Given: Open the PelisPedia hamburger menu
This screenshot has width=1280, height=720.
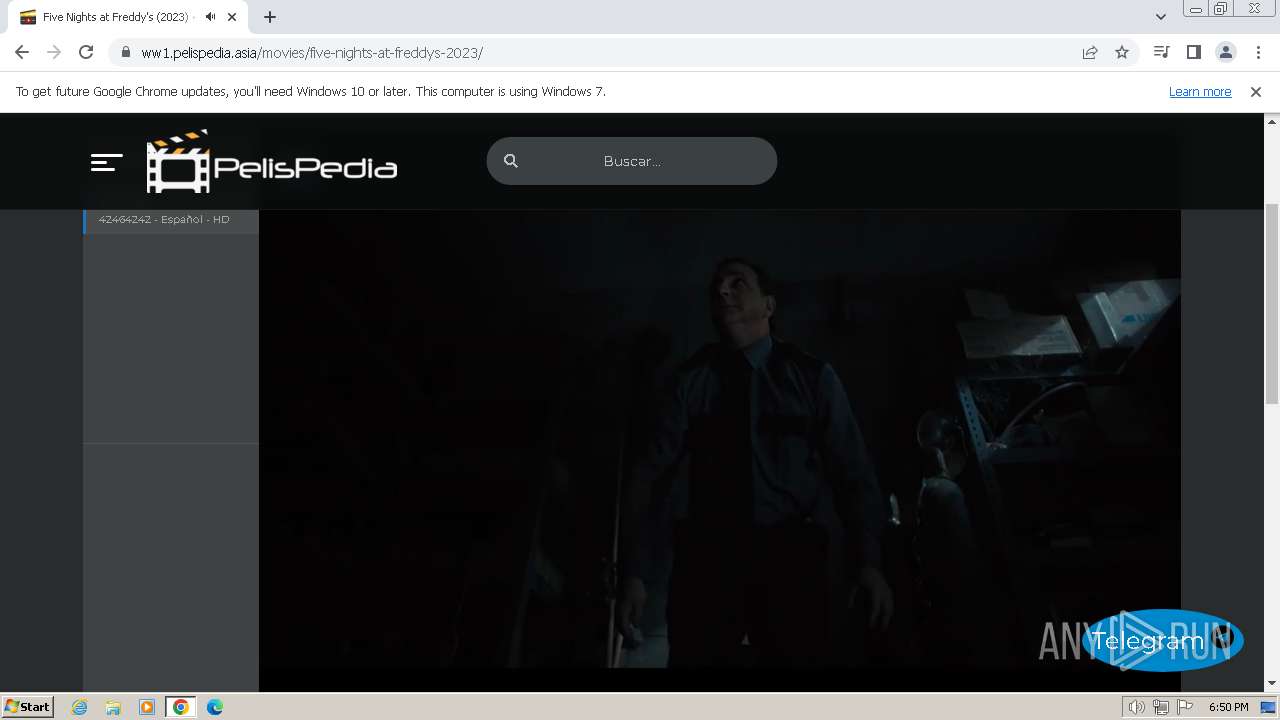Looking at the screenshot, I should (x=106, y=162).
